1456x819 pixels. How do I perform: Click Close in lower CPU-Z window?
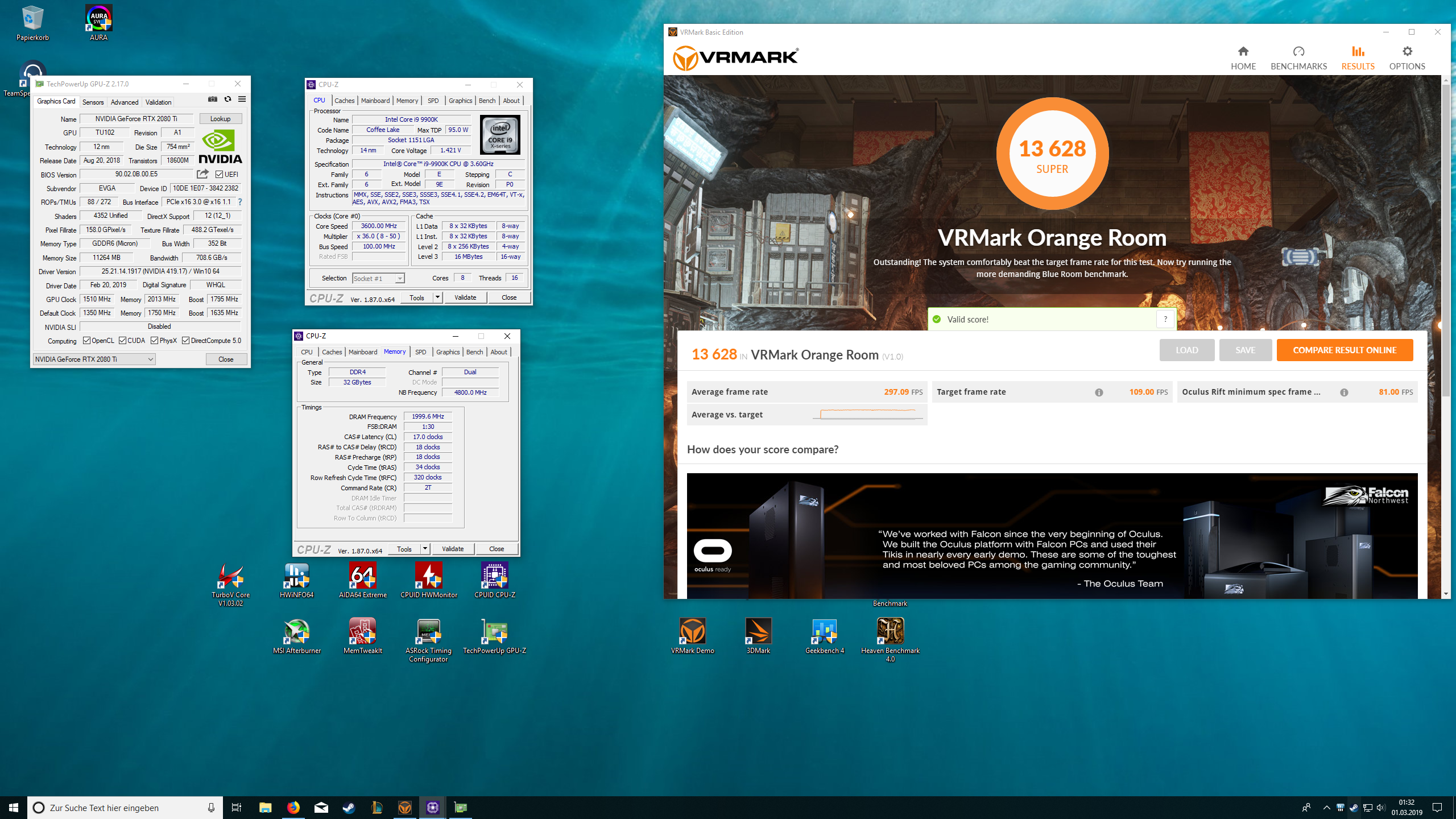(x=497, y=549)
